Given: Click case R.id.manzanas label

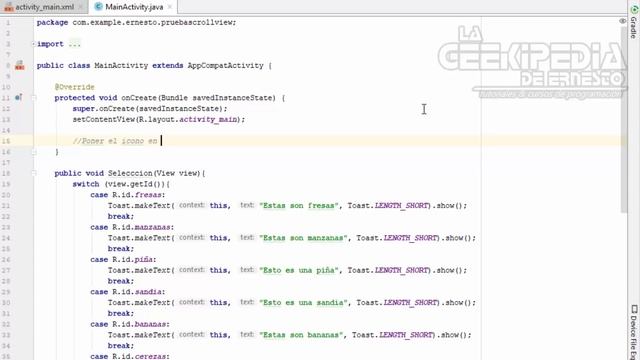Looking at the screenshot, I should tap(132, 227).
